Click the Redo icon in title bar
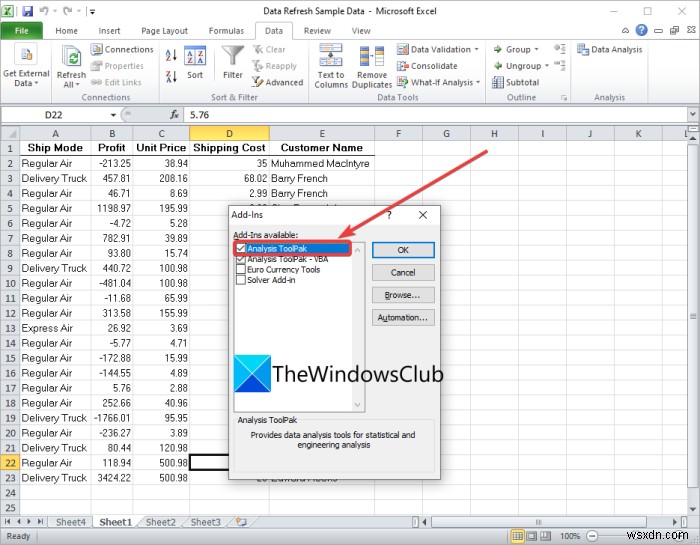The height and width of the screenshot is (545, 700). coord(67,11)
